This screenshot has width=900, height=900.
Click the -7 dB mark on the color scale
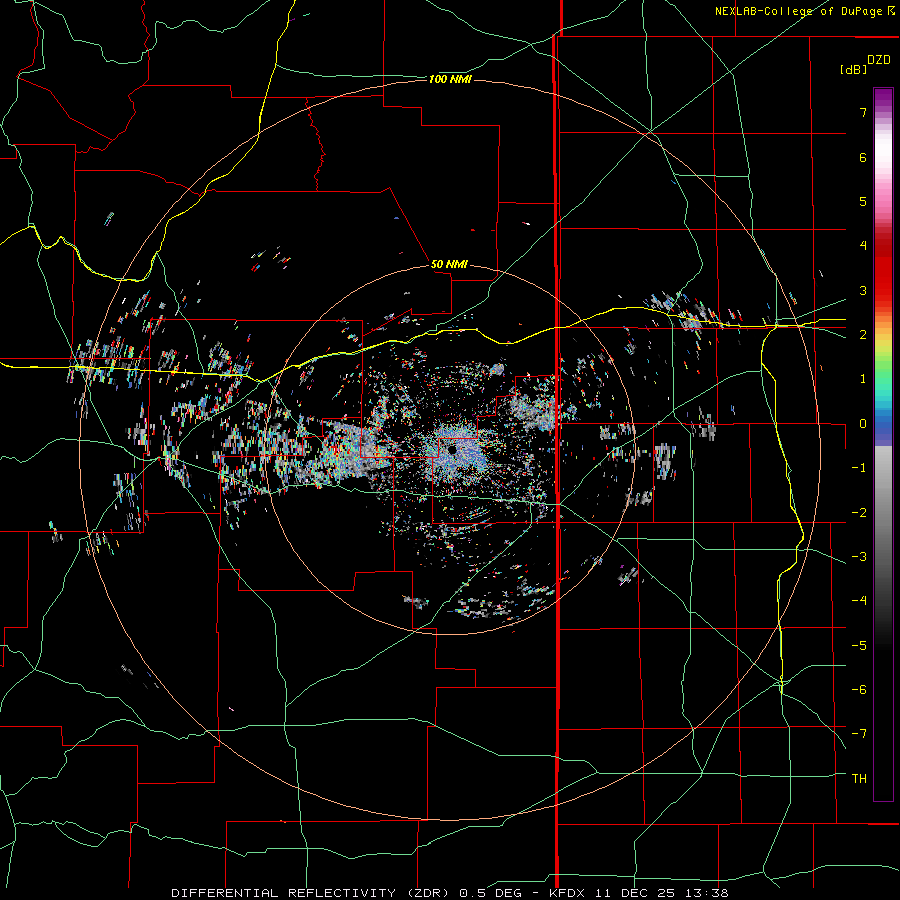[x=859, y=734]
